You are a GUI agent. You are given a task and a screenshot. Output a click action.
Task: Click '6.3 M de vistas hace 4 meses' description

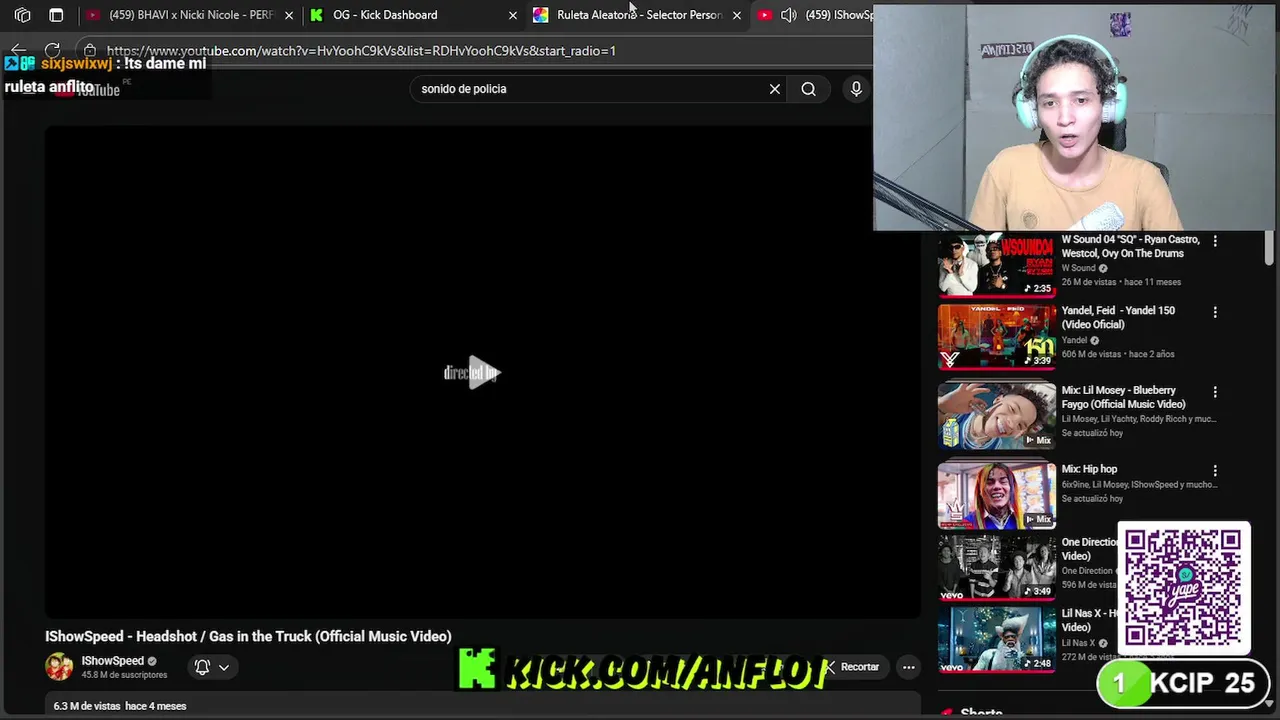pos(120,706)
